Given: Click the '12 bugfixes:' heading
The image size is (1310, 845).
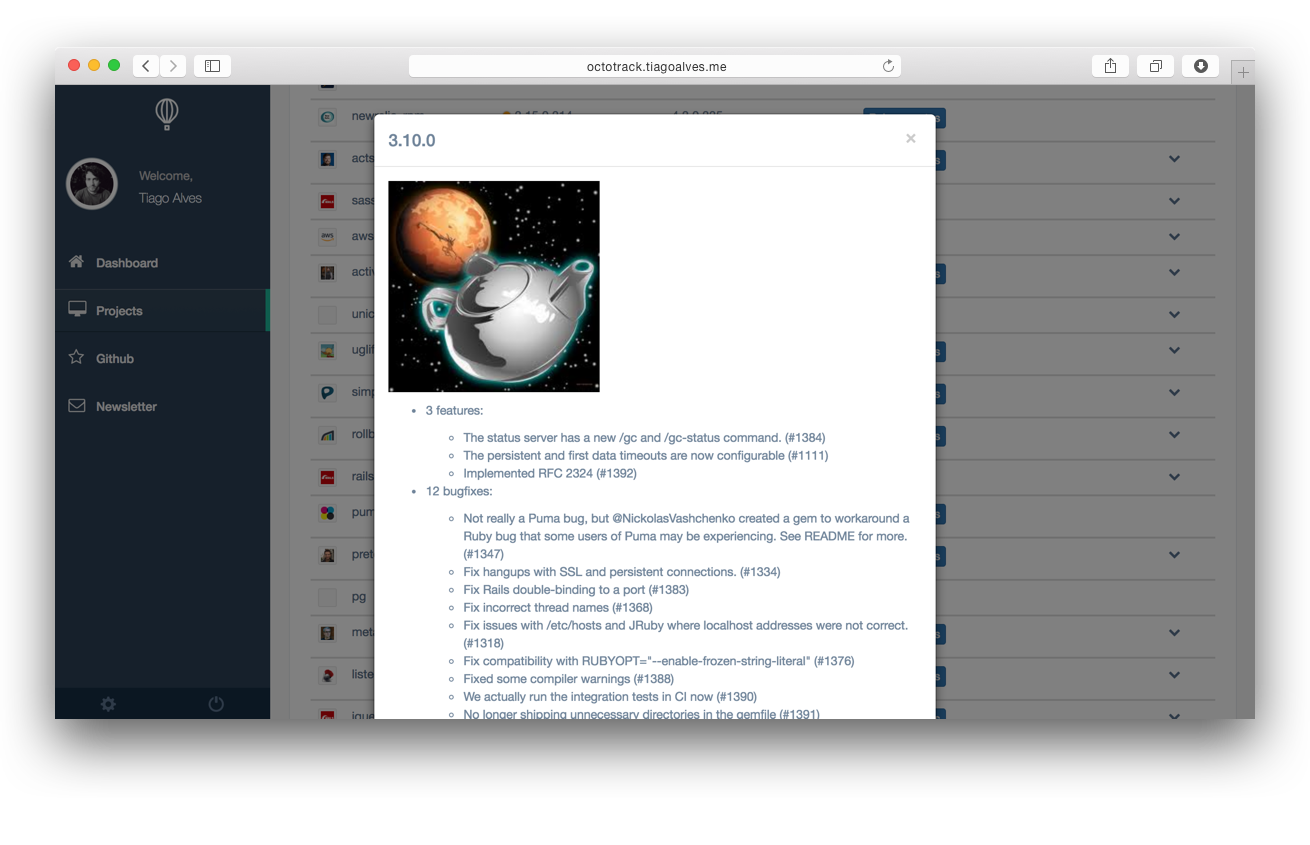Looking at the screenshot, I should [x=459, y=491].
